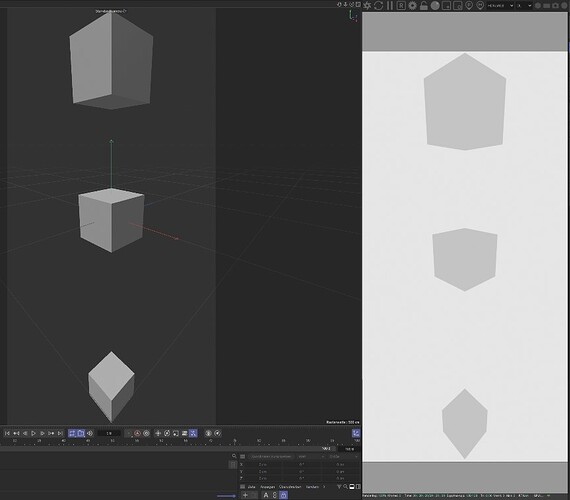Jump to previous keyframe button
This screenshot has height=500, width=570.
tap(16, 433)
